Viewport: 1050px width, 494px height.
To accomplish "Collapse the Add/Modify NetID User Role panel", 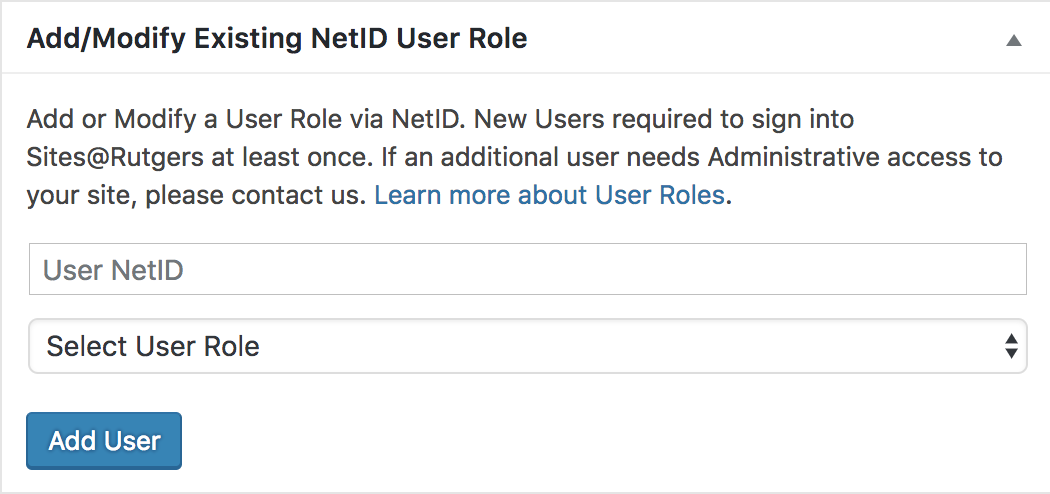I will click(1013, 41).
